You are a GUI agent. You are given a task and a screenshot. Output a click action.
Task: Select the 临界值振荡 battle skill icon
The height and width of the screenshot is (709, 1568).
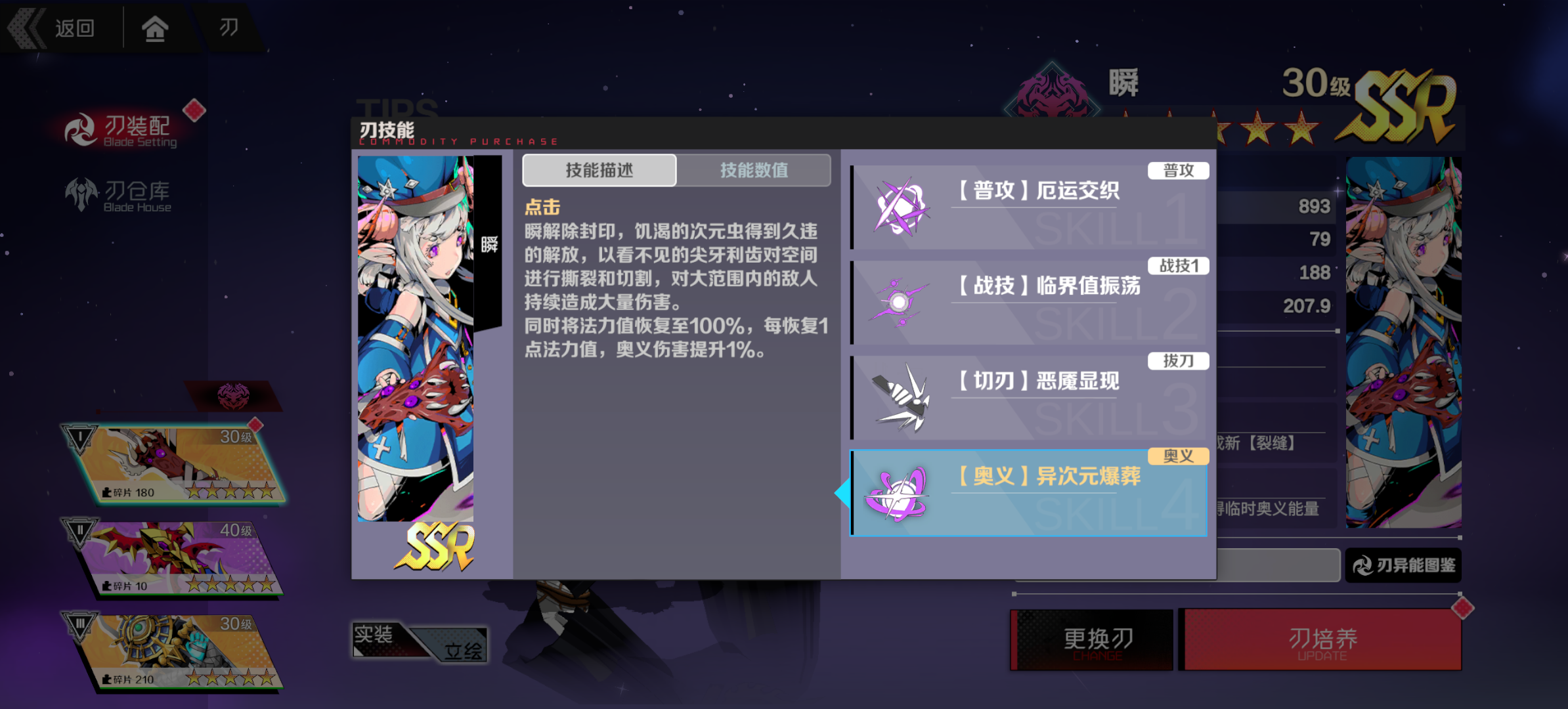(900, 302)
